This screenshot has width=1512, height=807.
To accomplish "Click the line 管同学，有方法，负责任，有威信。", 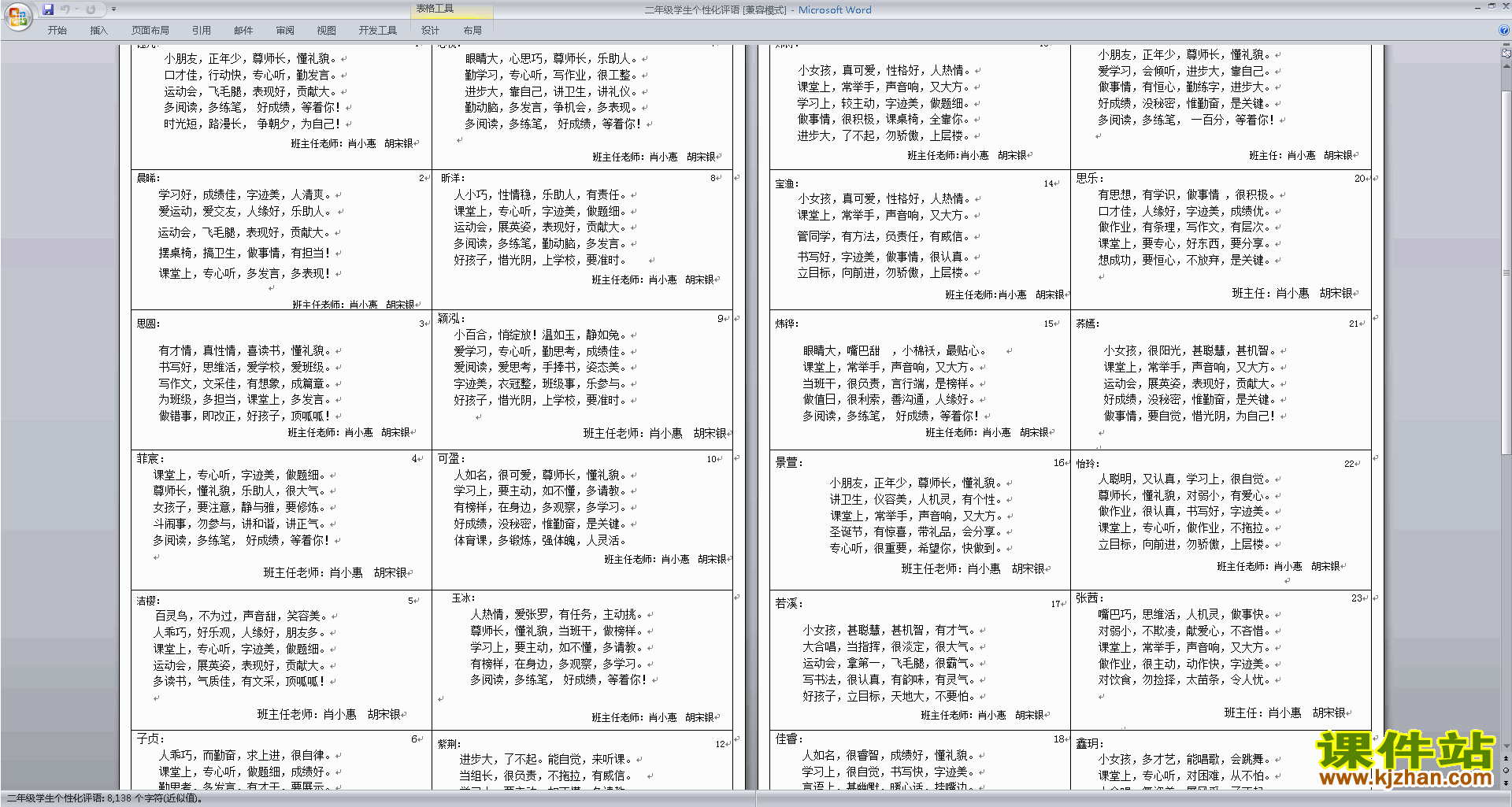I will pyautogui.click(x=884, y=235).
